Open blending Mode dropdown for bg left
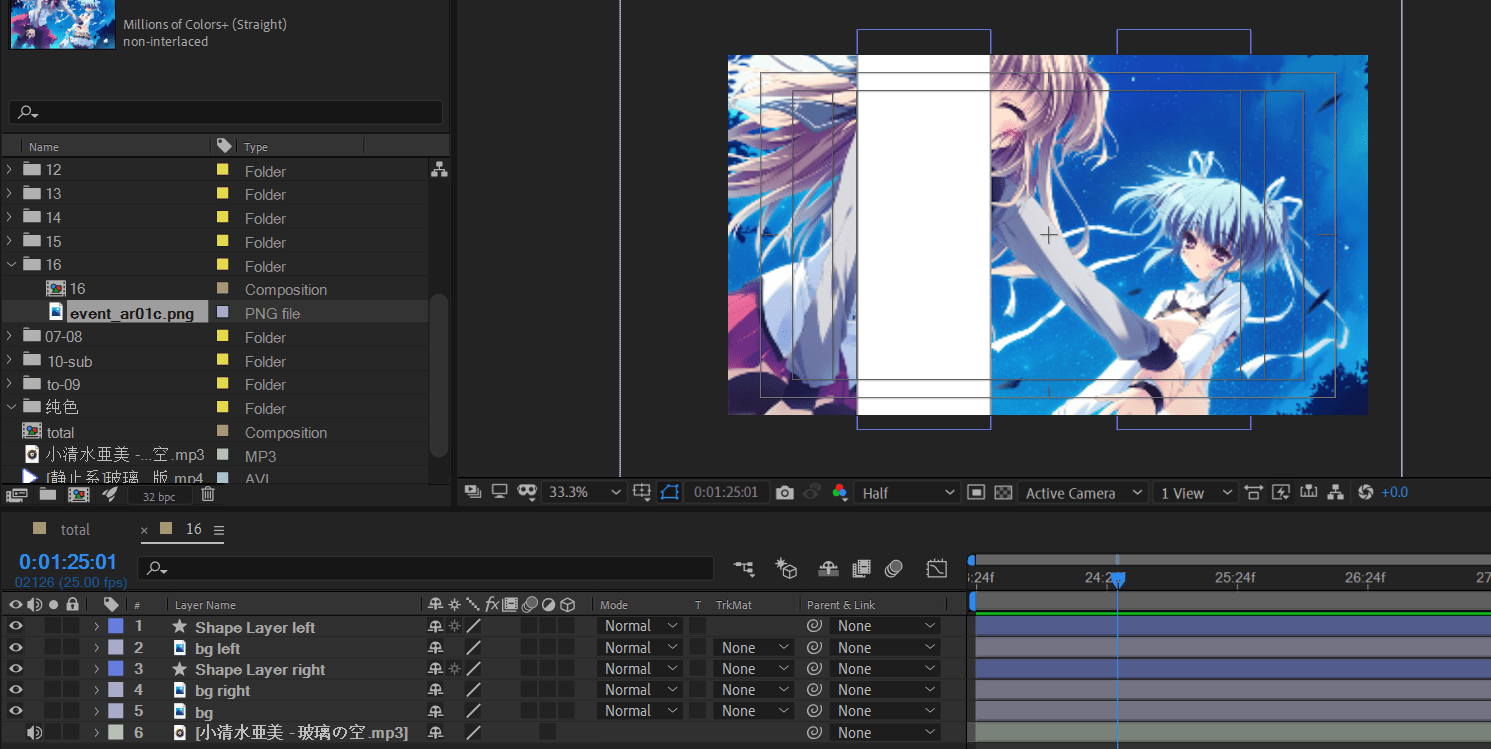Viewport: 1491px width, 749px height. pos(640,648)
